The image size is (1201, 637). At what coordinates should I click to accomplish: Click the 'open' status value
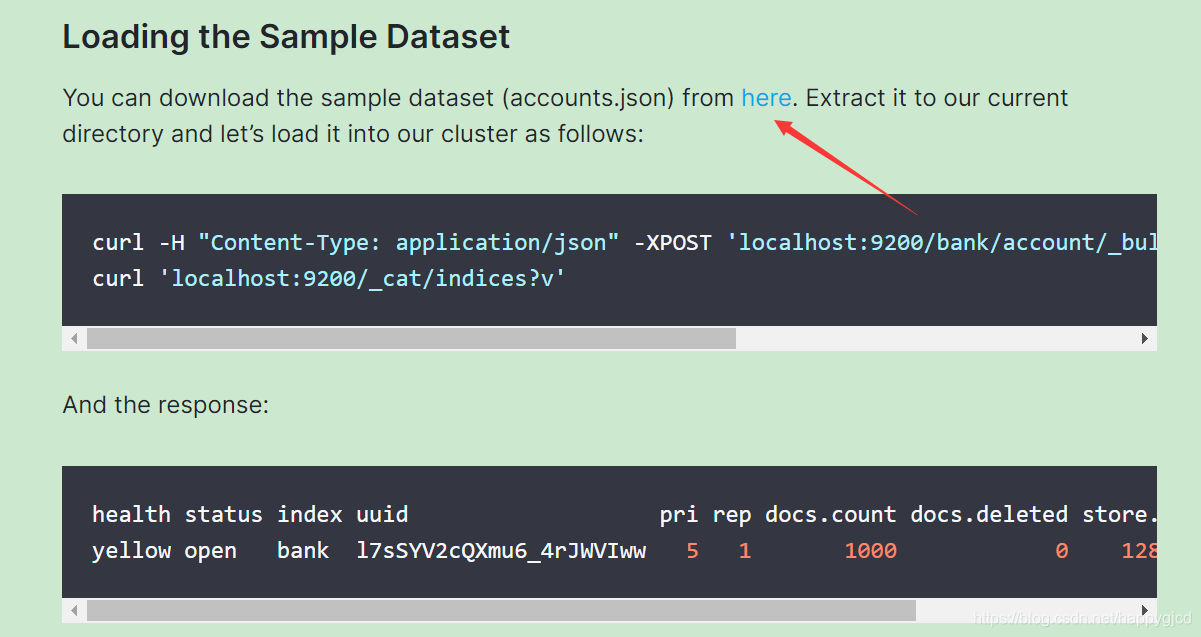(x=210, y=550)
